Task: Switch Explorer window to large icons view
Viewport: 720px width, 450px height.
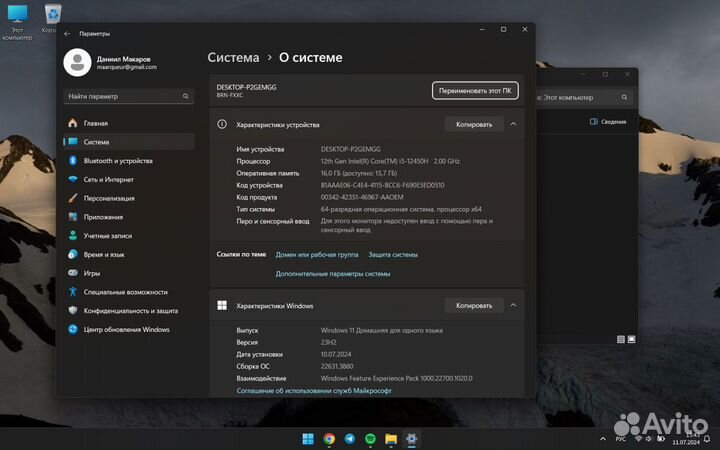Action: 631,339
